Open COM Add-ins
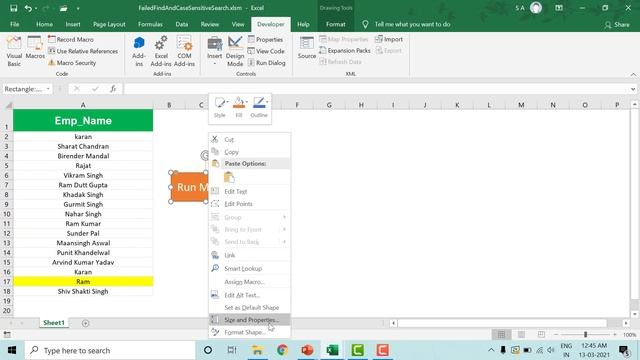The width and height of the screenshot is (640, 360). click(184, 51)
